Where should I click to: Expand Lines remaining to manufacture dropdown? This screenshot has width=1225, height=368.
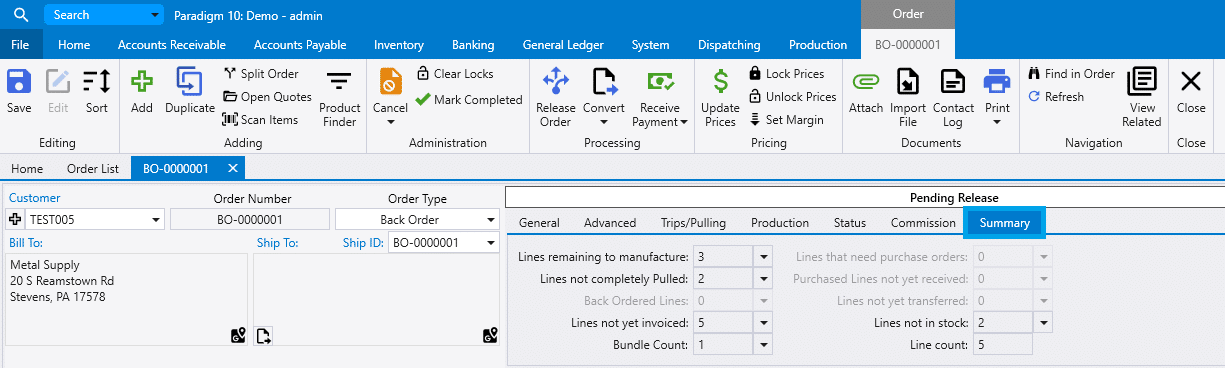click(x=764, y=257)
